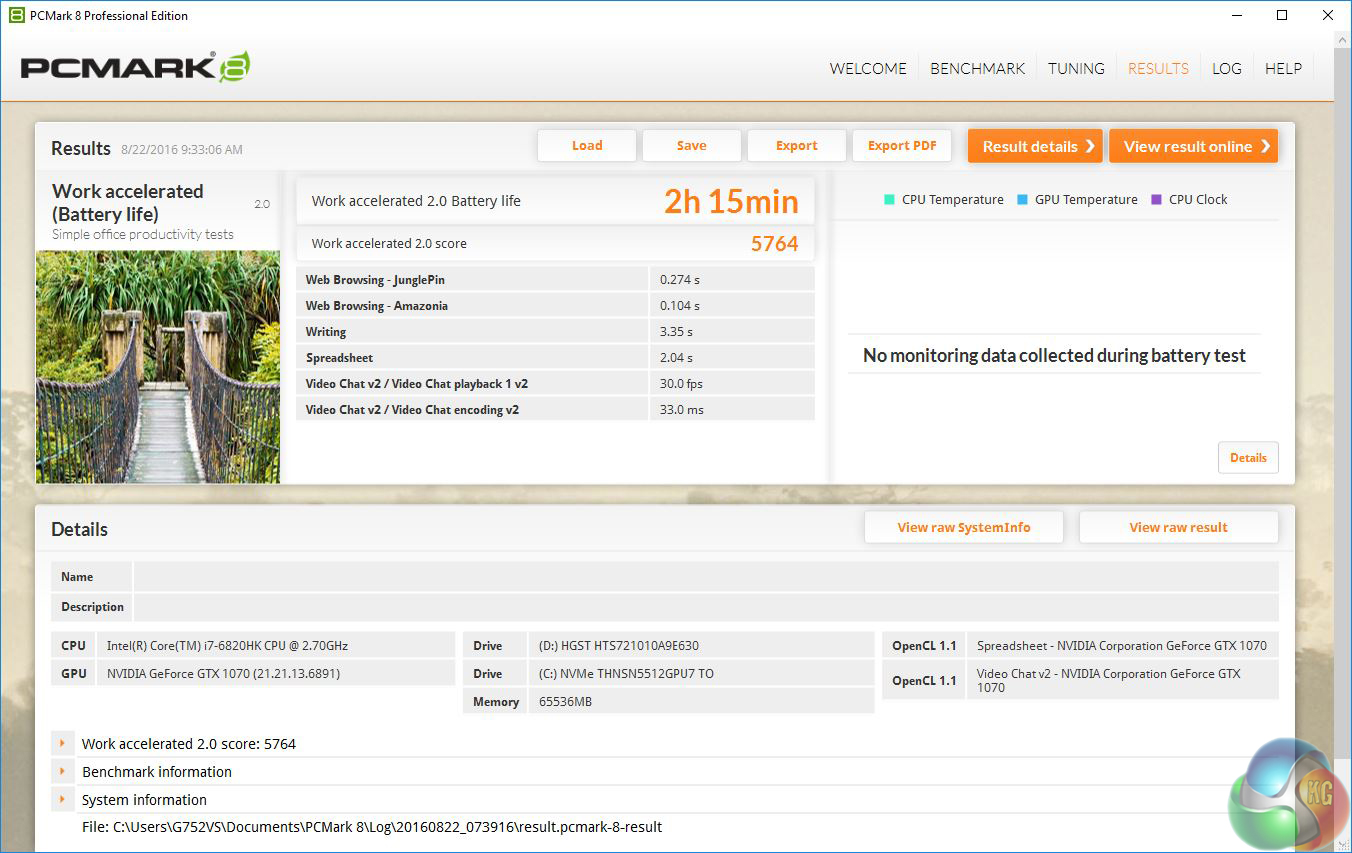The height and width of the screenshot is (853, 1352).
Task: Click the PCMark 8 title bar app icon
Action: [x=16, y=15]
